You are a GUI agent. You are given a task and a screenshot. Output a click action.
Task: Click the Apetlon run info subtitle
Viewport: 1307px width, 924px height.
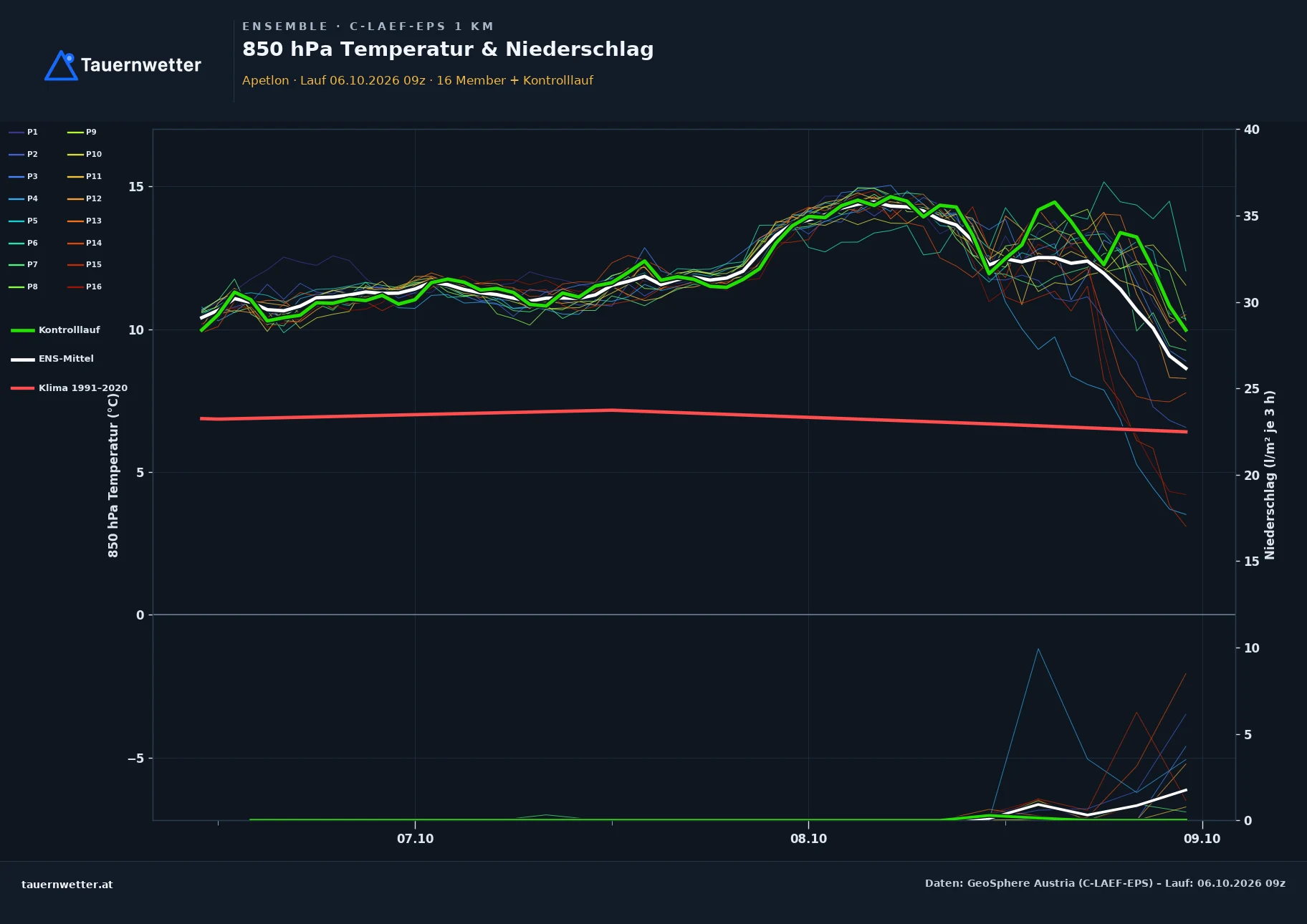click(418, 80)
